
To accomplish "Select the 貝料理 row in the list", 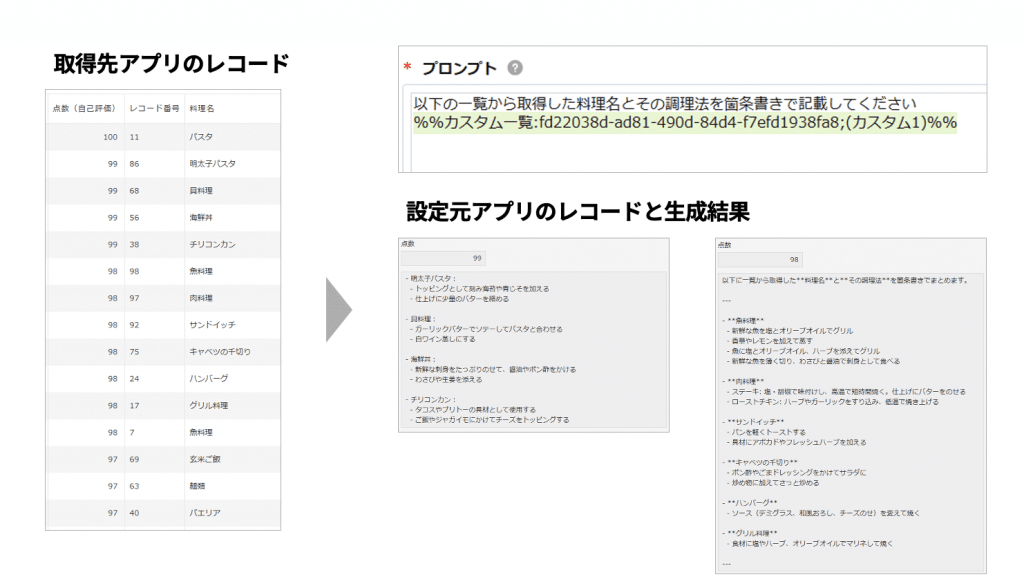I will point(202,190).
